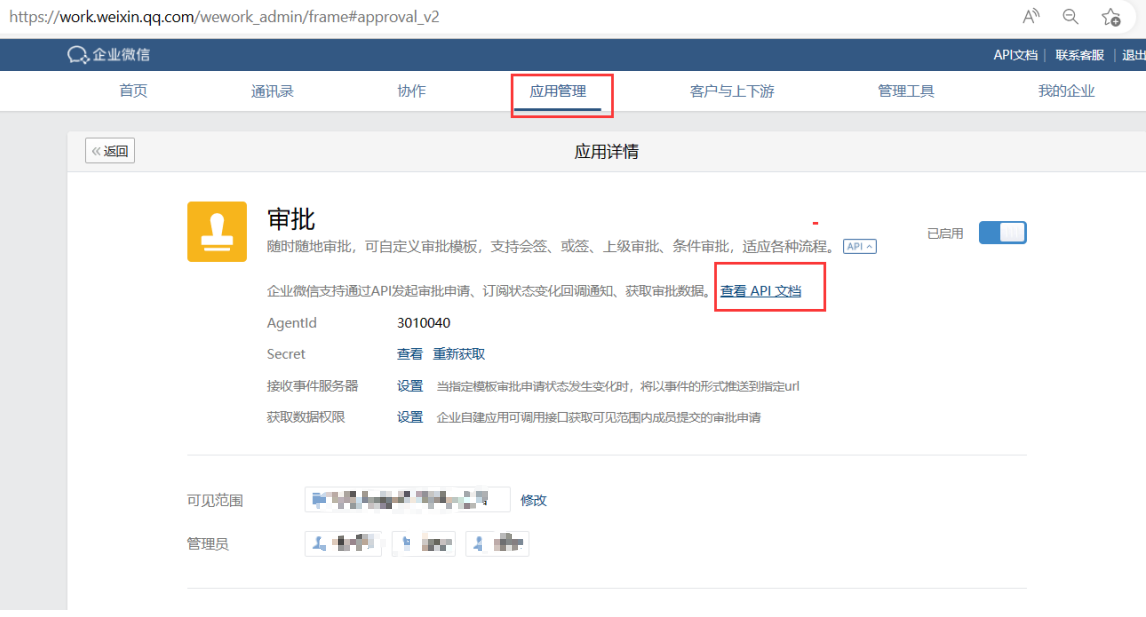Switch to the 协作 tab
This screenshot has width=1146, height=617.
pos(411,91)
